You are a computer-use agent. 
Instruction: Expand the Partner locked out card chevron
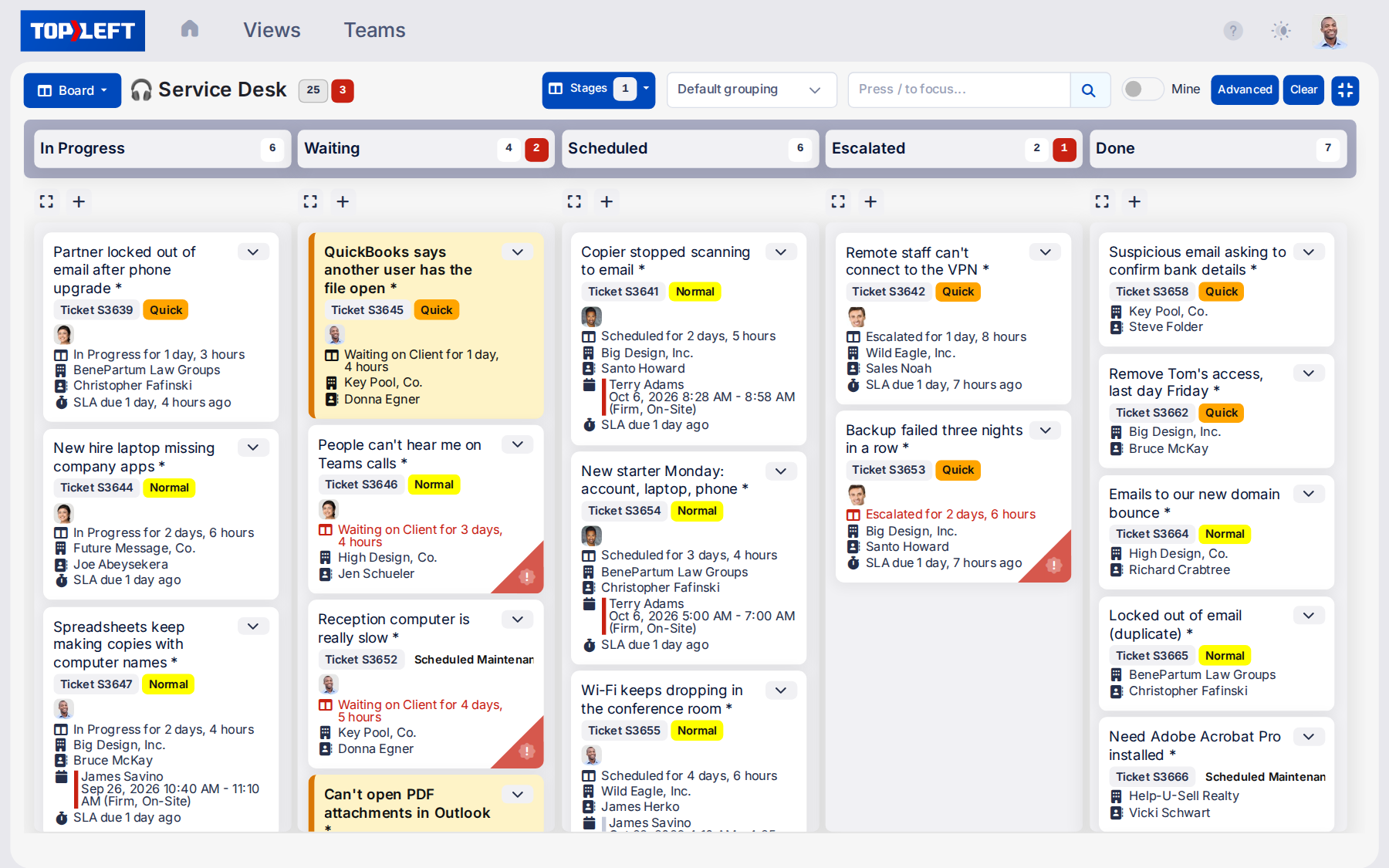tap(253, 252)
